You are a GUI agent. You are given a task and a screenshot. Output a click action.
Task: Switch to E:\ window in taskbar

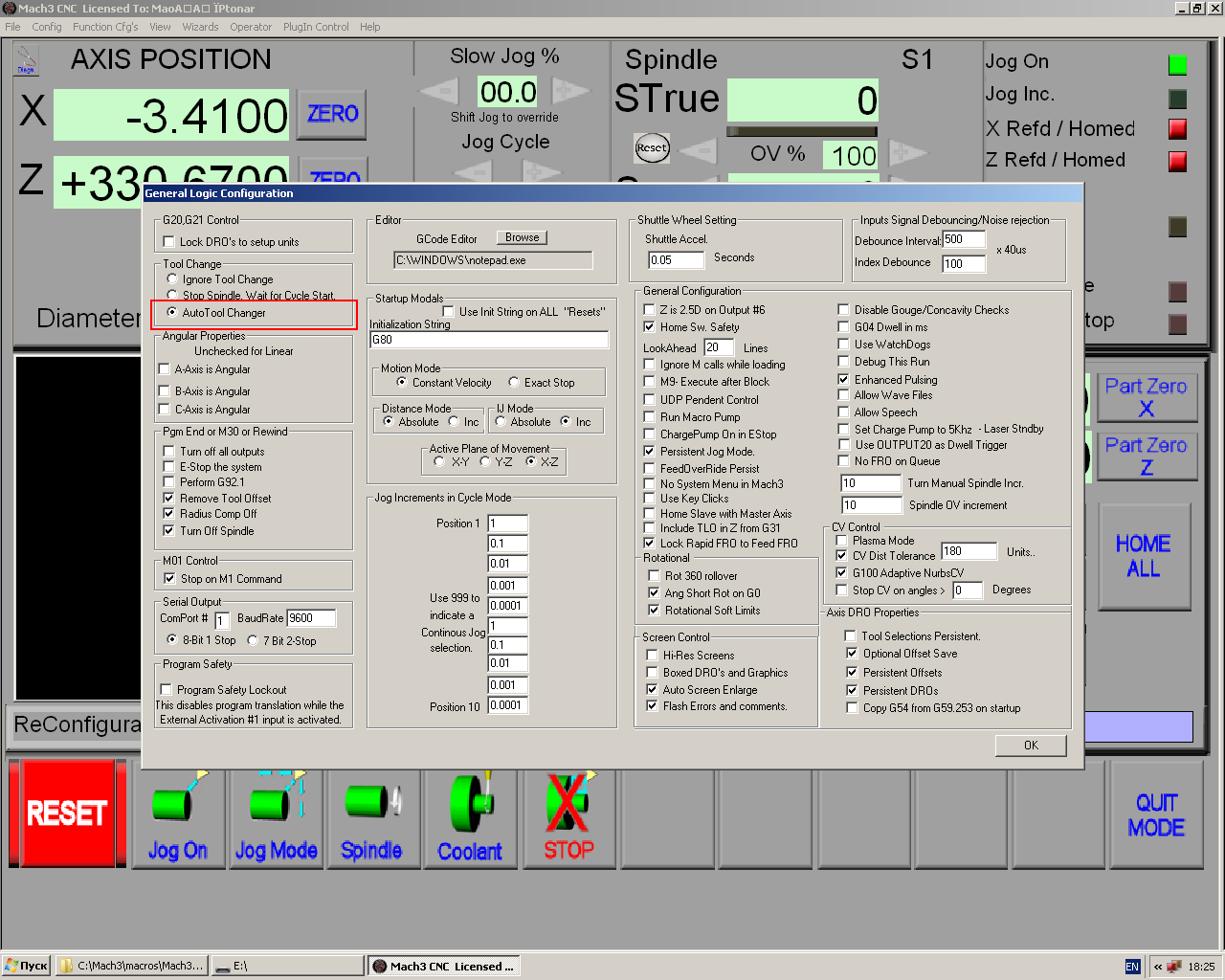pyautogui.click(x=287, y=966)
